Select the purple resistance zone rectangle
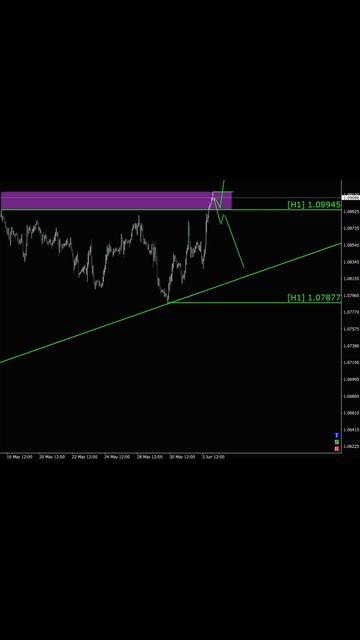 pos(116,200)
